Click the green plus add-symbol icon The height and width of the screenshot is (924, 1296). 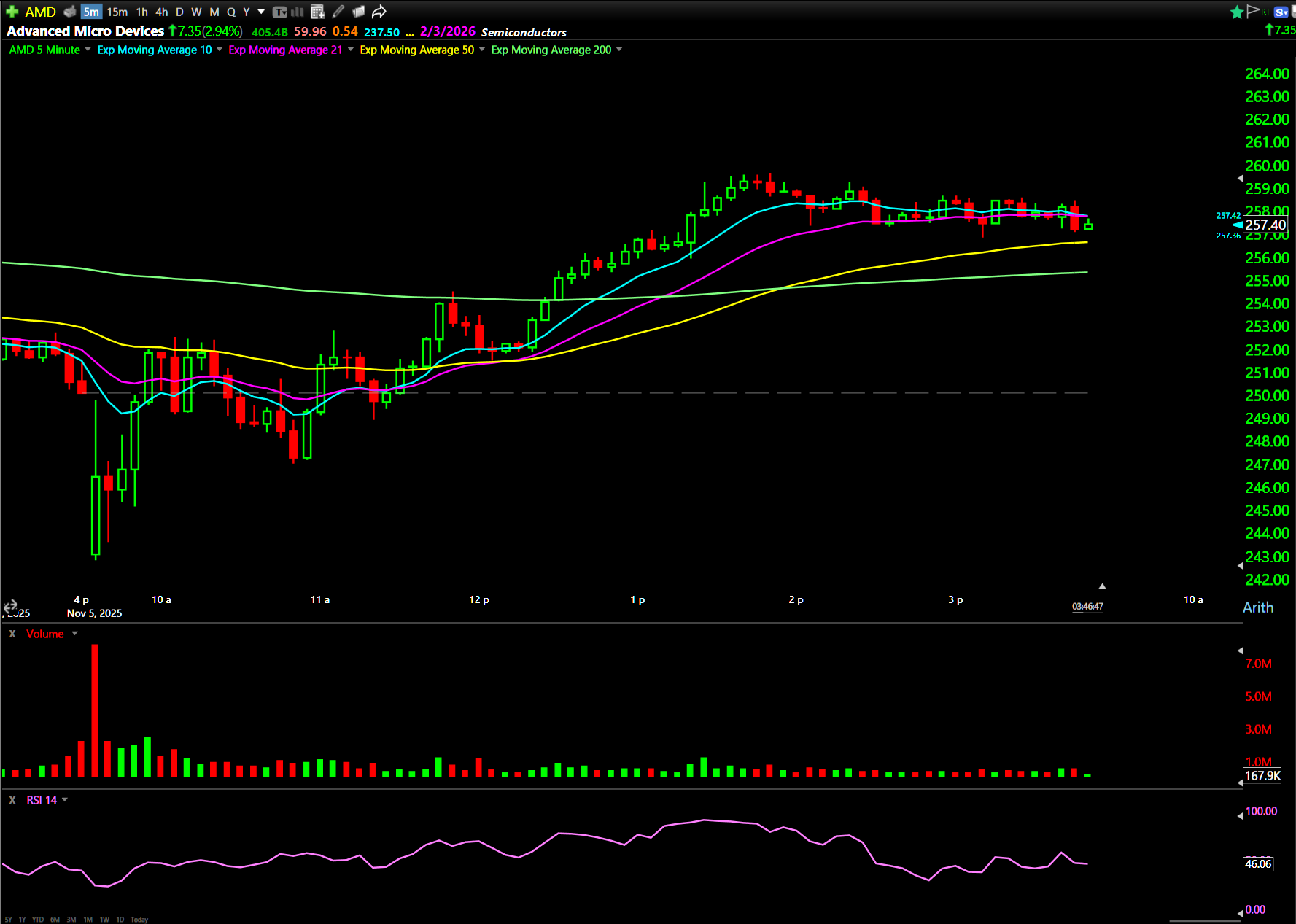(12, 12)
